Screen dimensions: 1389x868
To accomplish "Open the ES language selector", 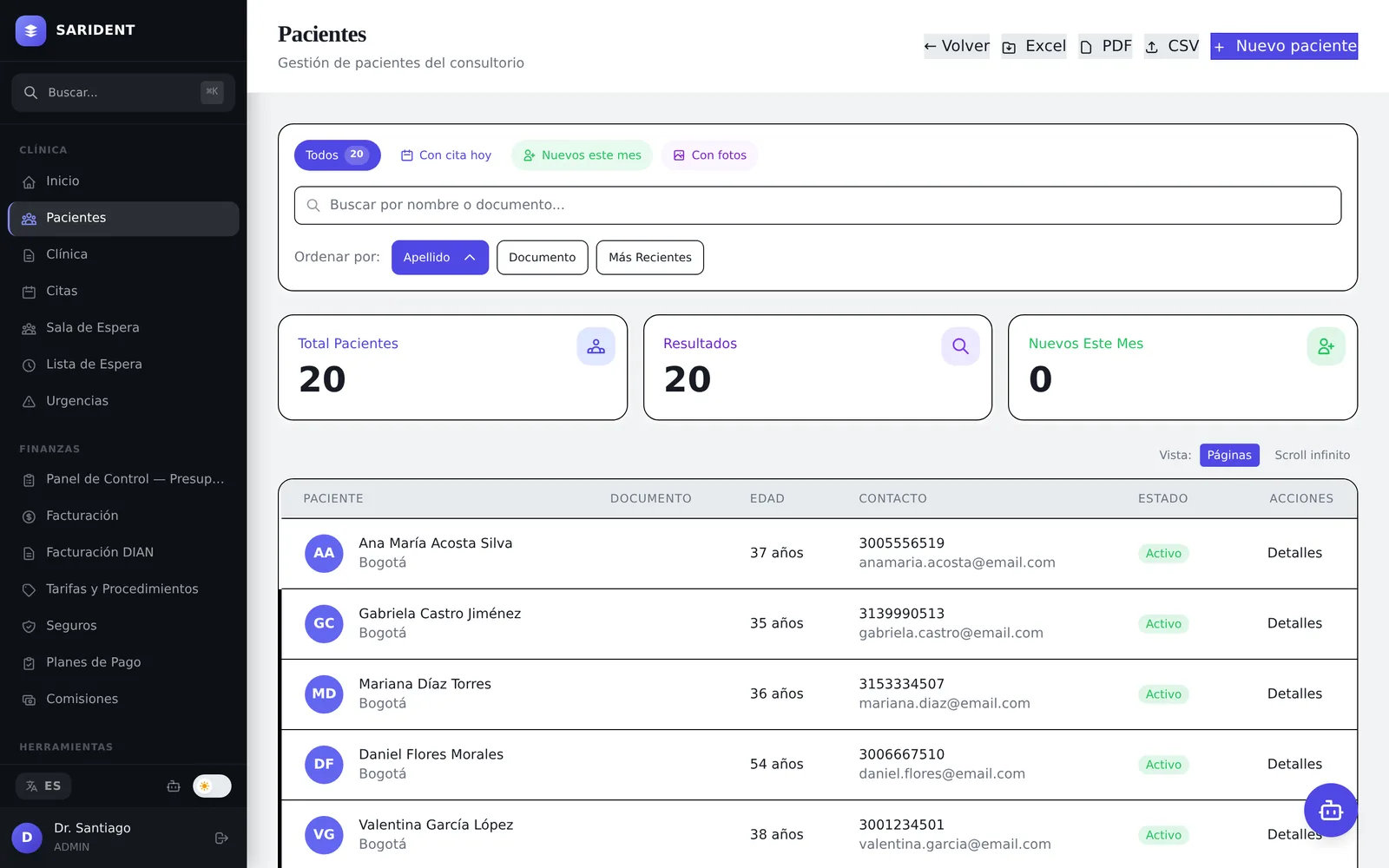I will click(x=43, y=786).
